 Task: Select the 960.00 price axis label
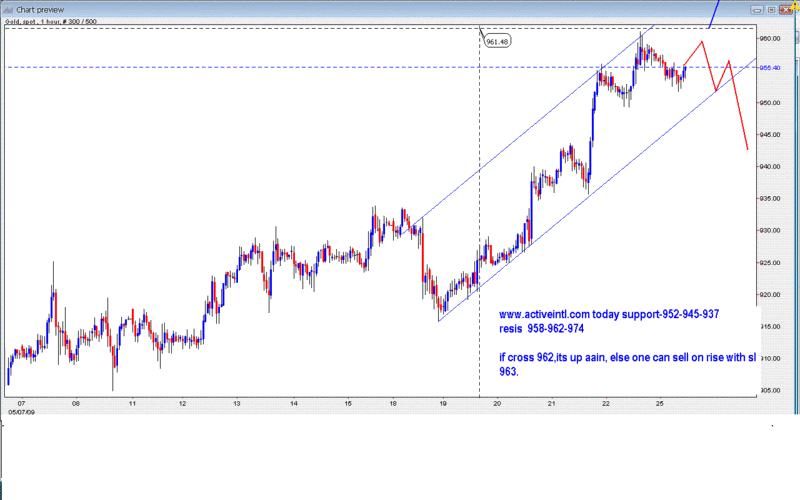click(x=770, y=38)
